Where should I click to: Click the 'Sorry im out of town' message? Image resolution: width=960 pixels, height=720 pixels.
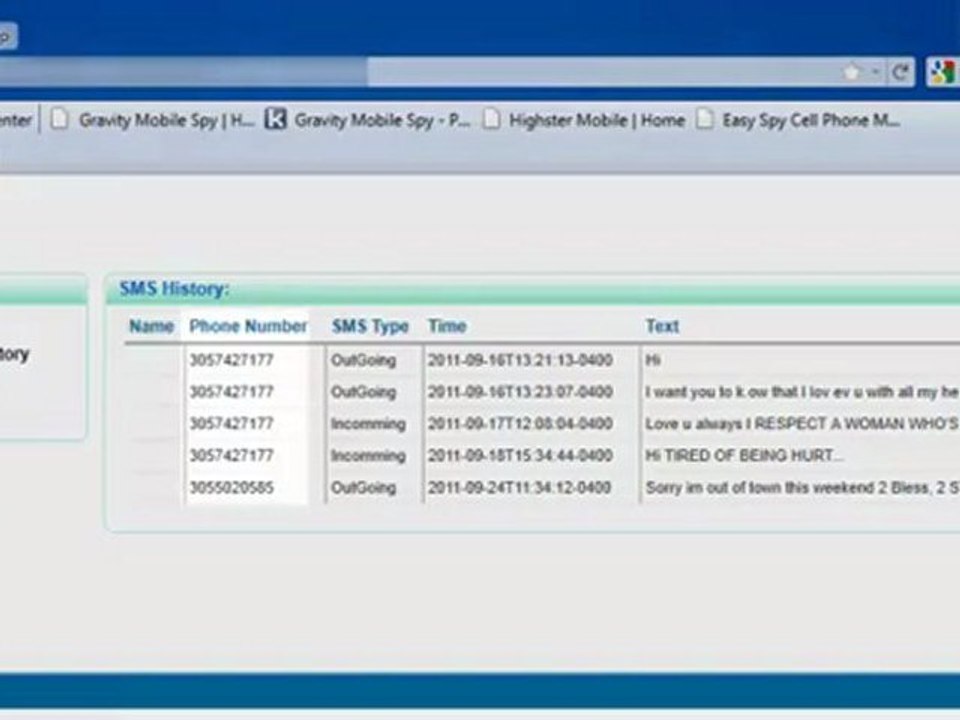click(x=802, y=487)
